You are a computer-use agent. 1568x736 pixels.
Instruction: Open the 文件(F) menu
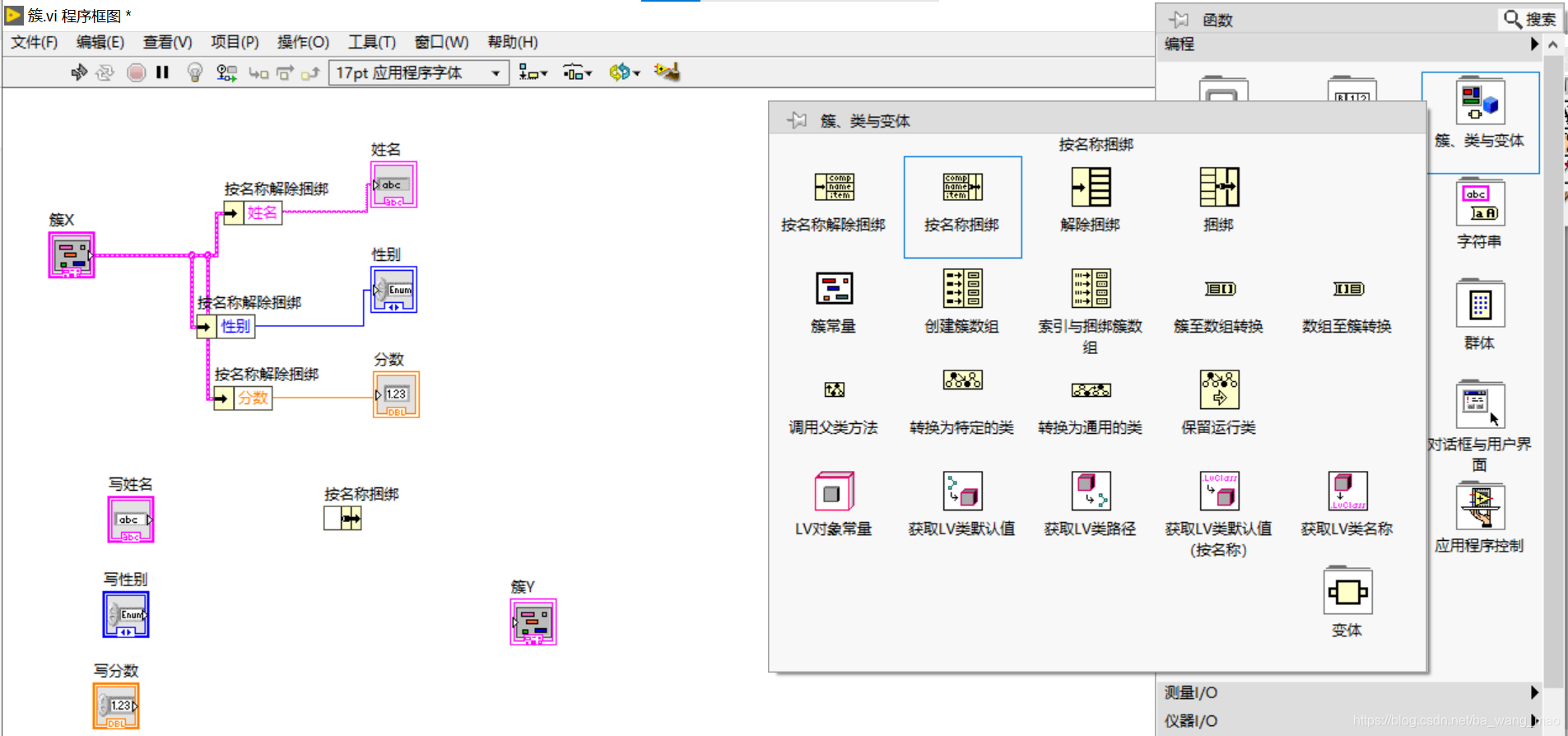coord(34,42)
